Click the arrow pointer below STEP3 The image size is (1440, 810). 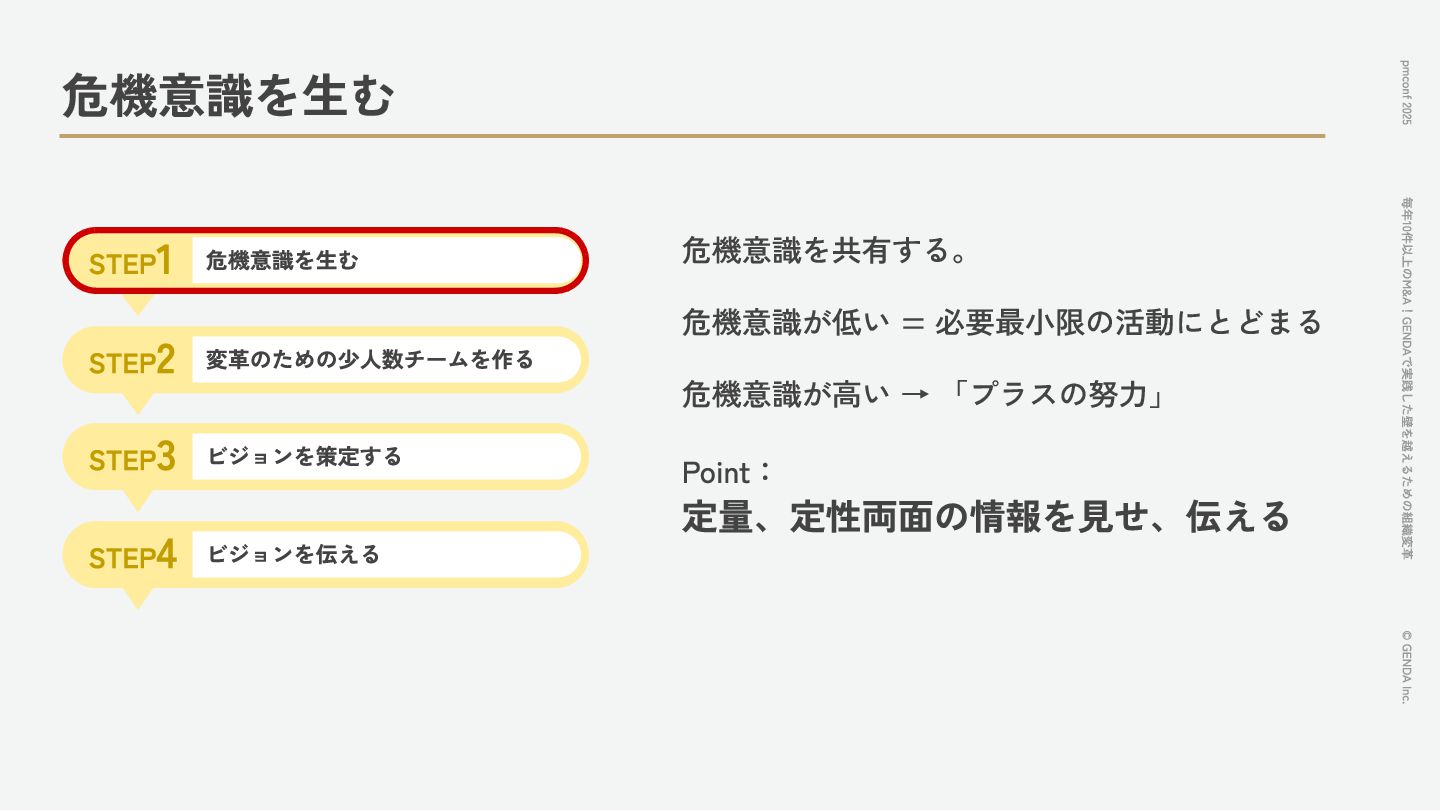click(x=138, y=500)
